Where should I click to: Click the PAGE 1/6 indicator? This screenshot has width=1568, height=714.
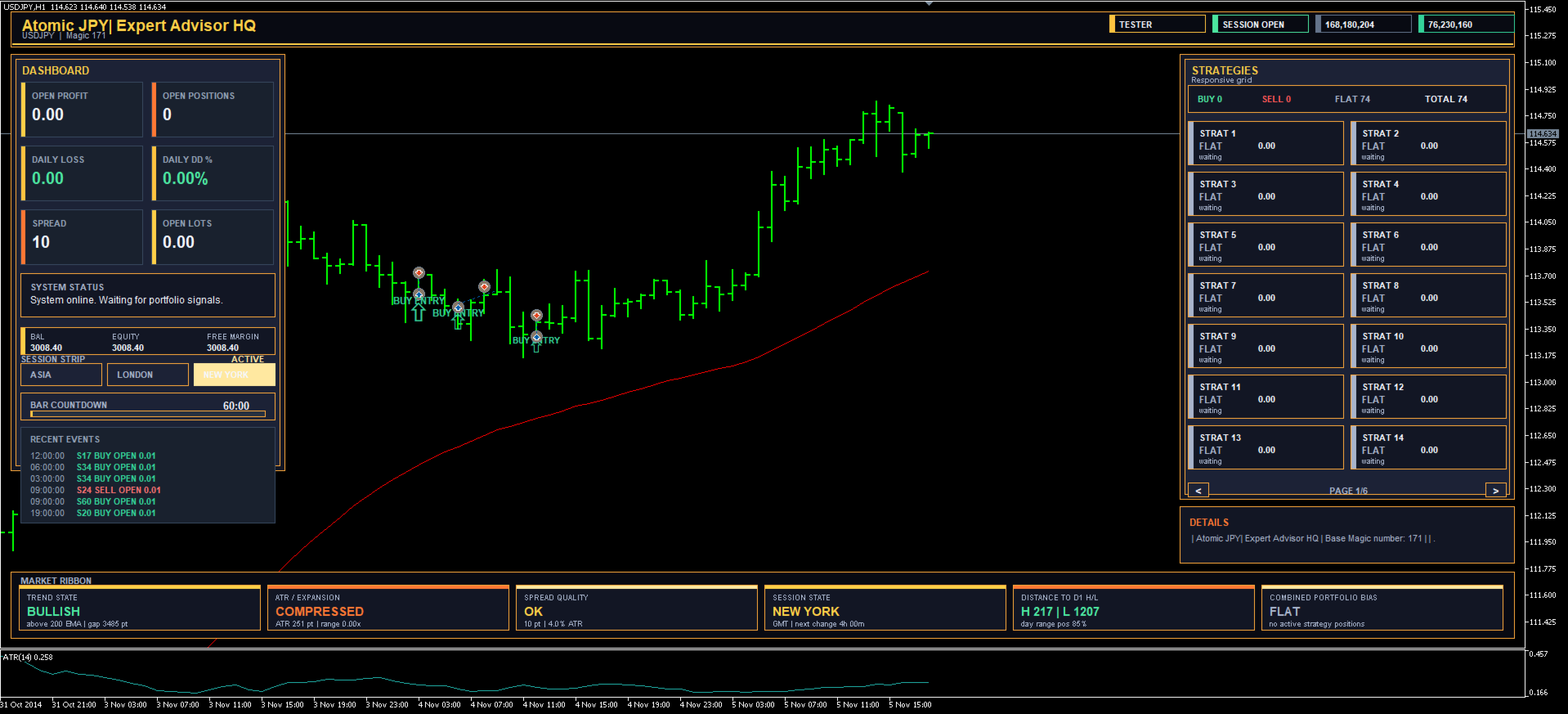(x=1348, y=491)
